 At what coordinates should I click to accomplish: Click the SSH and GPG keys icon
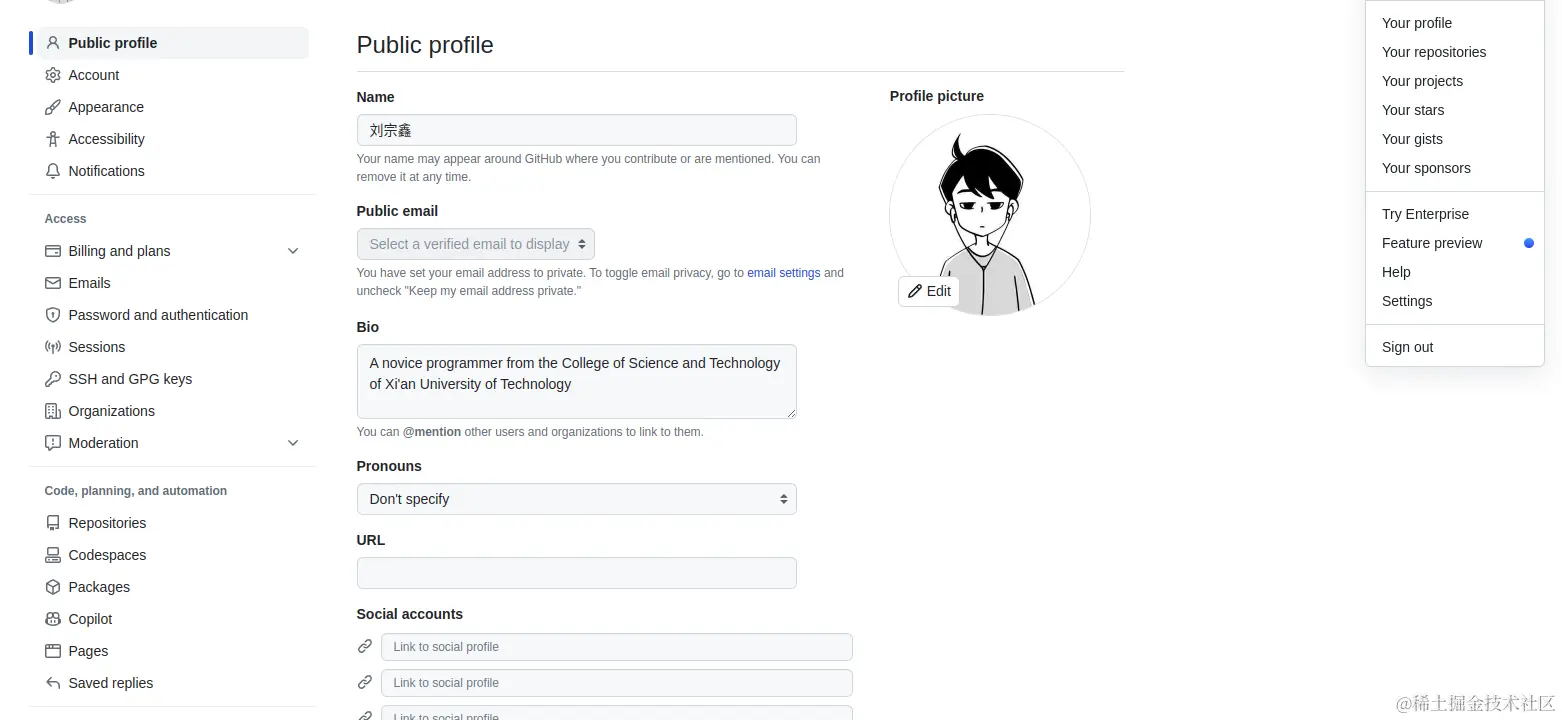[53, 379]
